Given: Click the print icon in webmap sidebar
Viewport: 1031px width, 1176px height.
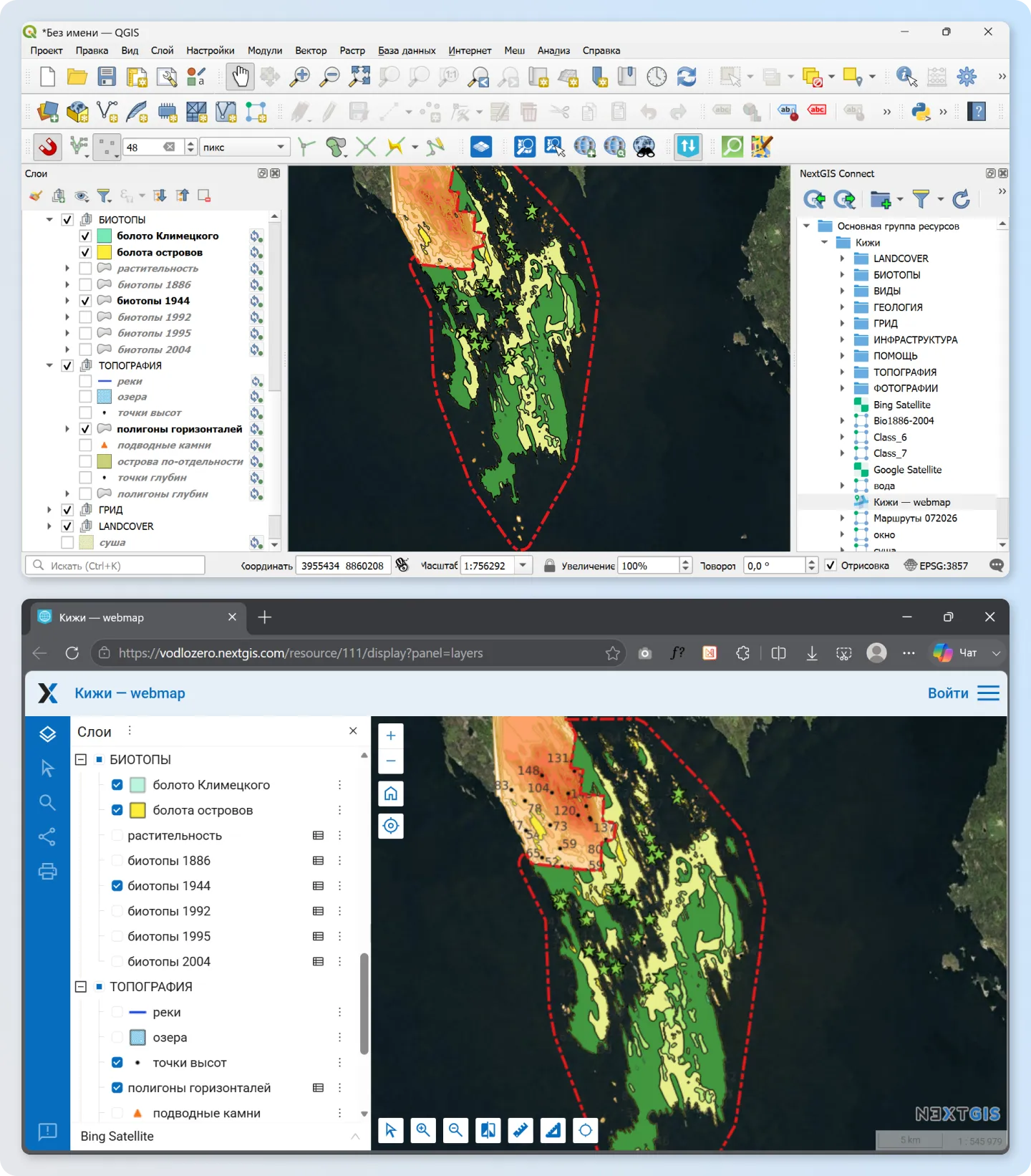Looking at the screenshot, I should [47, 871].
